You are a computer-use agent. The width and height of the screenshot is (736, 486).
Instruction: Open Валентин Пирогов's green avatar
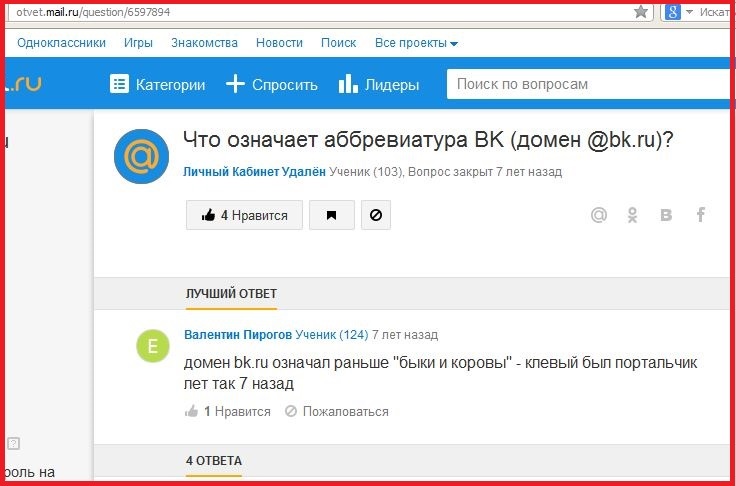[153, 346]
